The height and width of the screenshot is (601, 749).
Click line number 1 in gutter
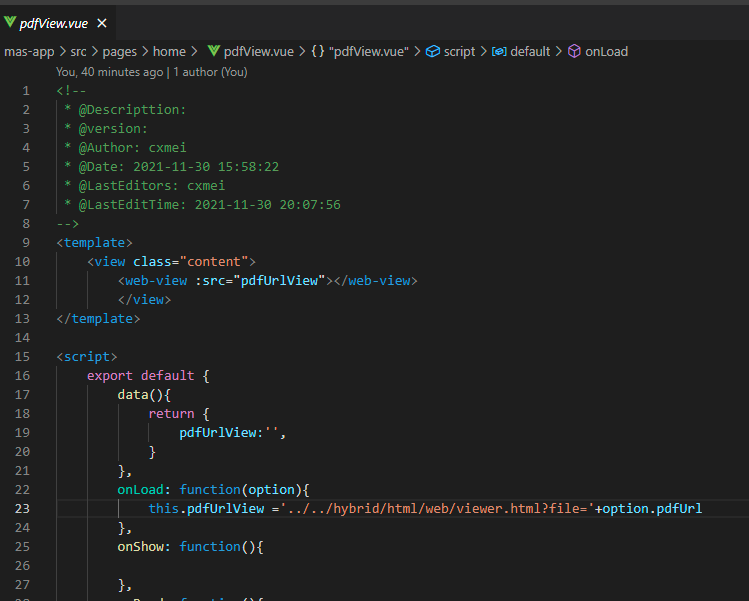[26, 91]
